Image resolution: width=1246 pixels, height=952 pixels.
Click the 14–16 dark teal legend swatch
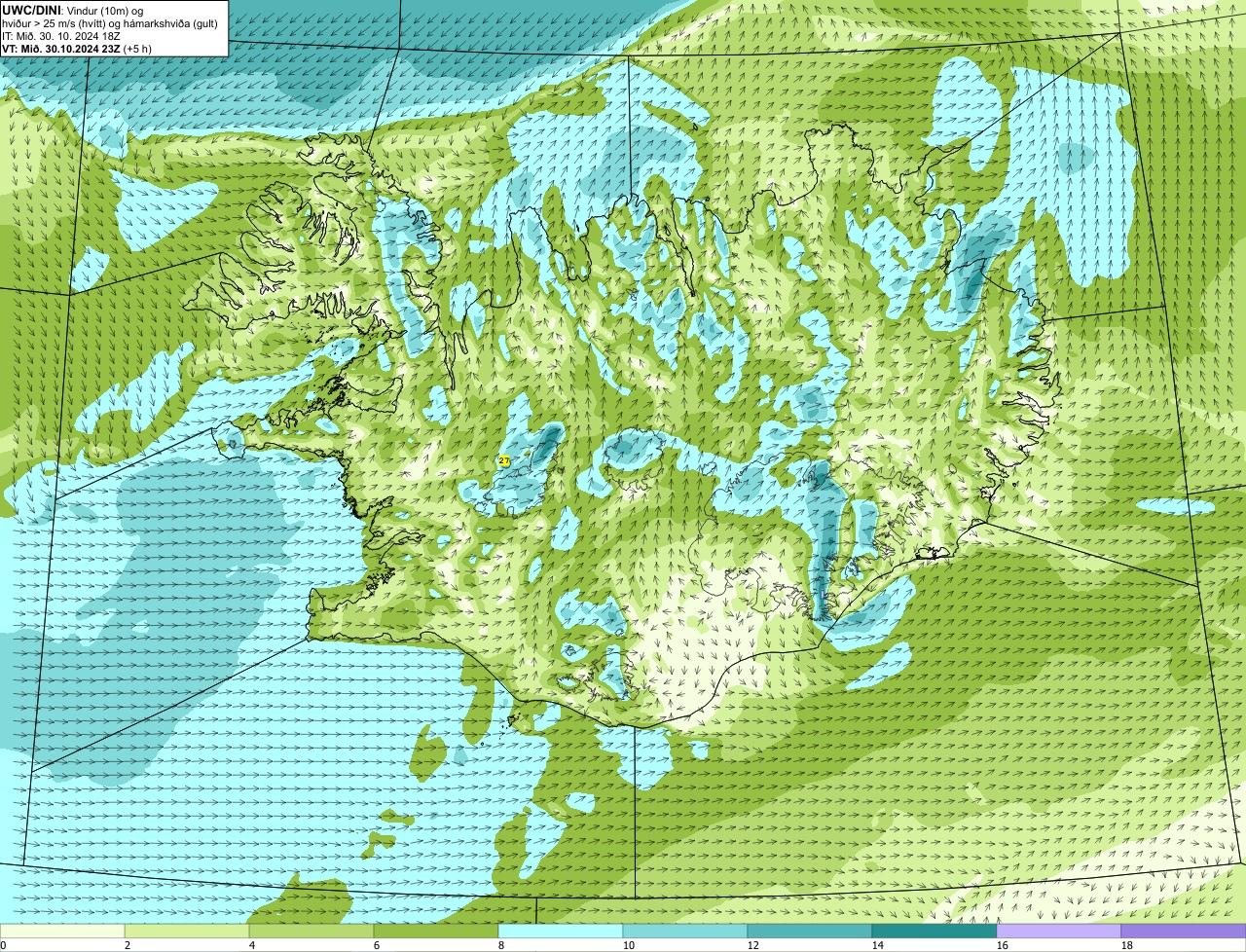coord(934,932)
